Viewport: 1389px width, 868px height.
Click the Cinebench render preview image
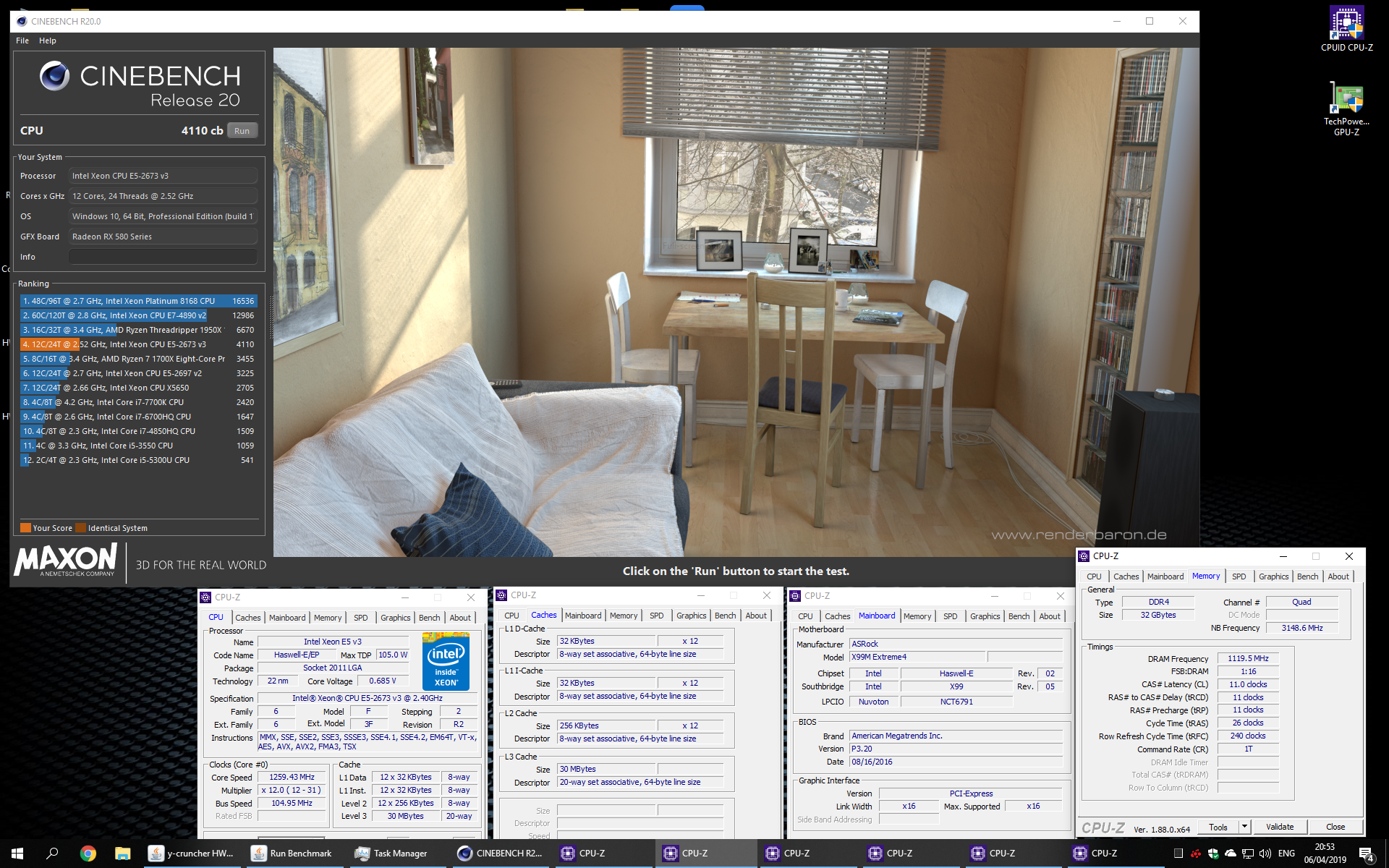(x=736, y=302)
